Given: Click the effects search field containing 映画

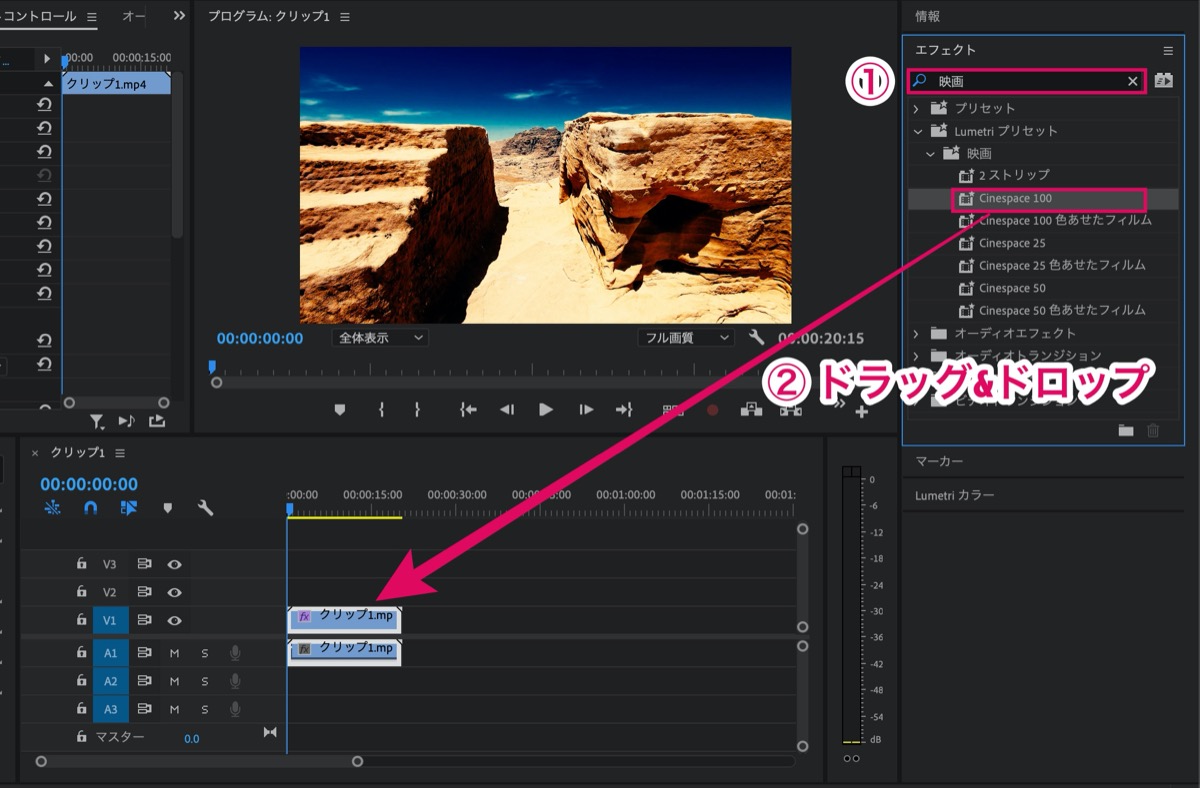Looking at the screenshot, I should coord(1027,82).
